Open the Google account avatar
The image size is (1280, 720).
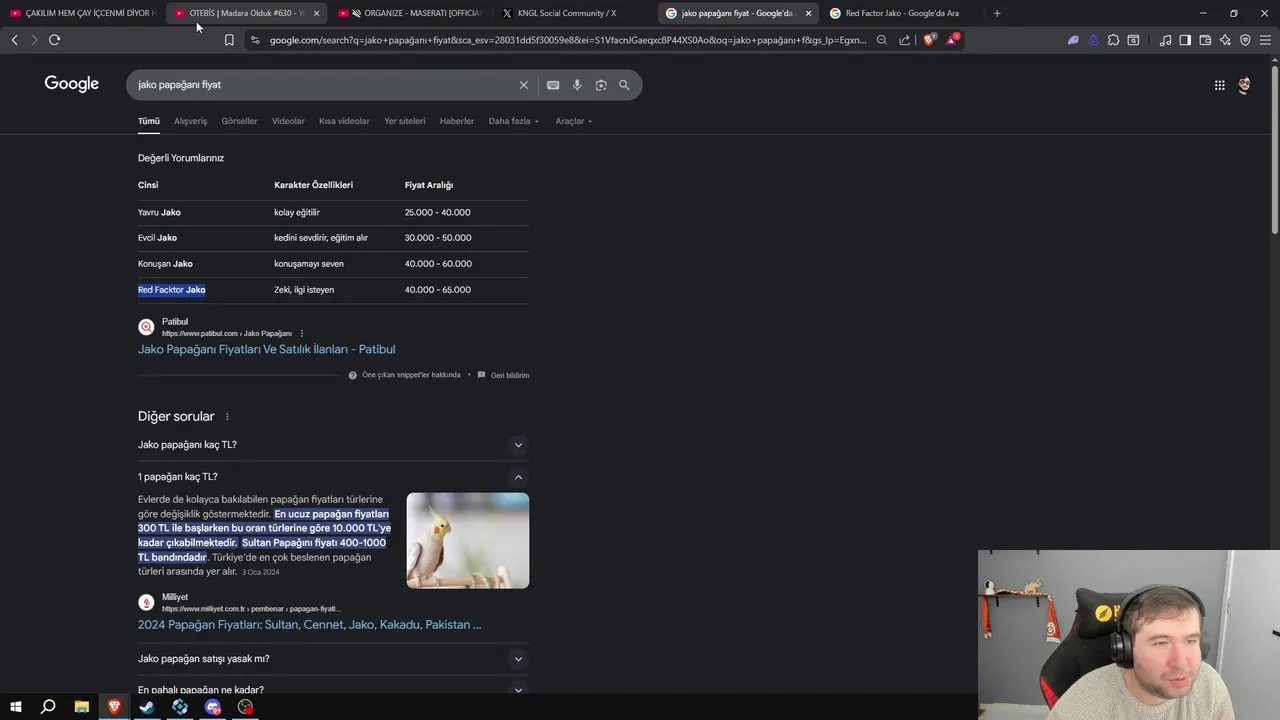[1244, 85]
